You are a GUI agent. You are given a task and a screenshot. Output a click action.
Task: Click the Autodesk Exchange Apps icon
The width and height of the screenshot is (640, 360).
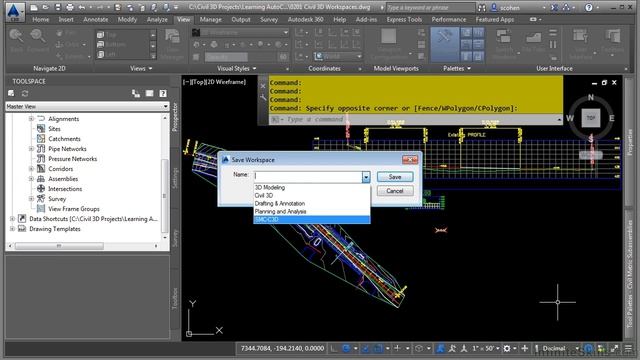point(554,7)
